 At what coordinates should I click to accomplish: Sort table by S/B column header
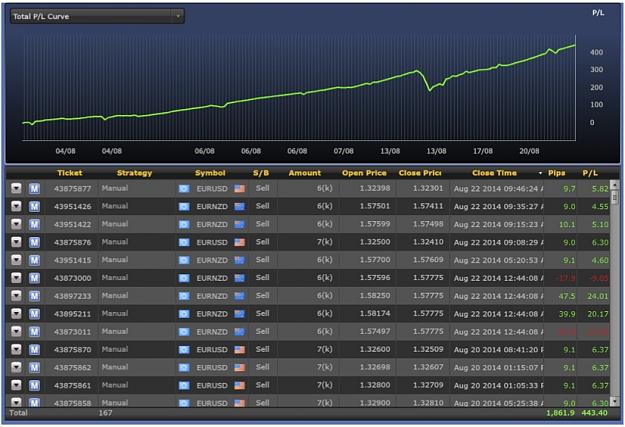coord(261,173)
